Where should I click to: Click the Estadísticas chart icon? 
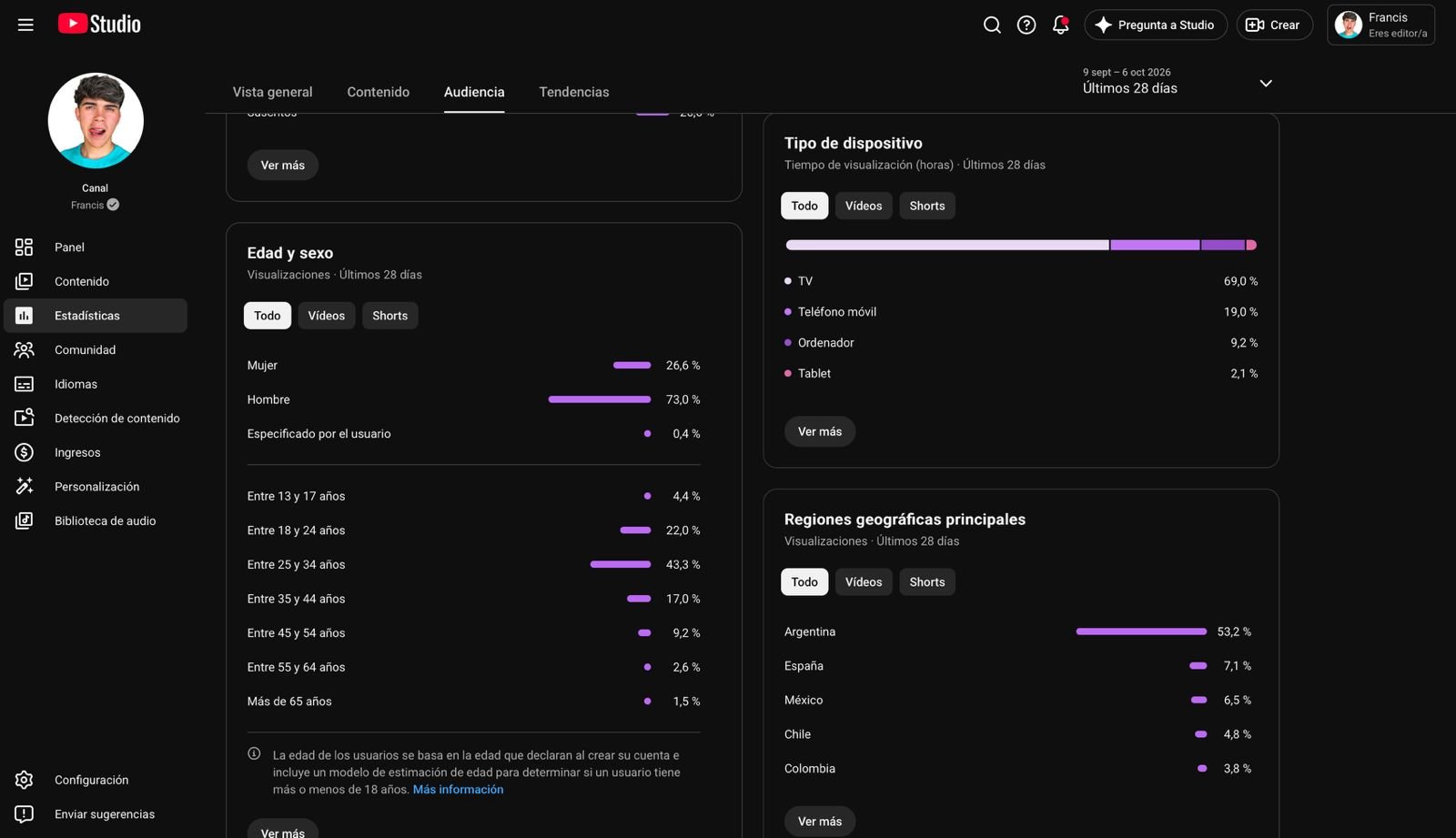point(25,316)
